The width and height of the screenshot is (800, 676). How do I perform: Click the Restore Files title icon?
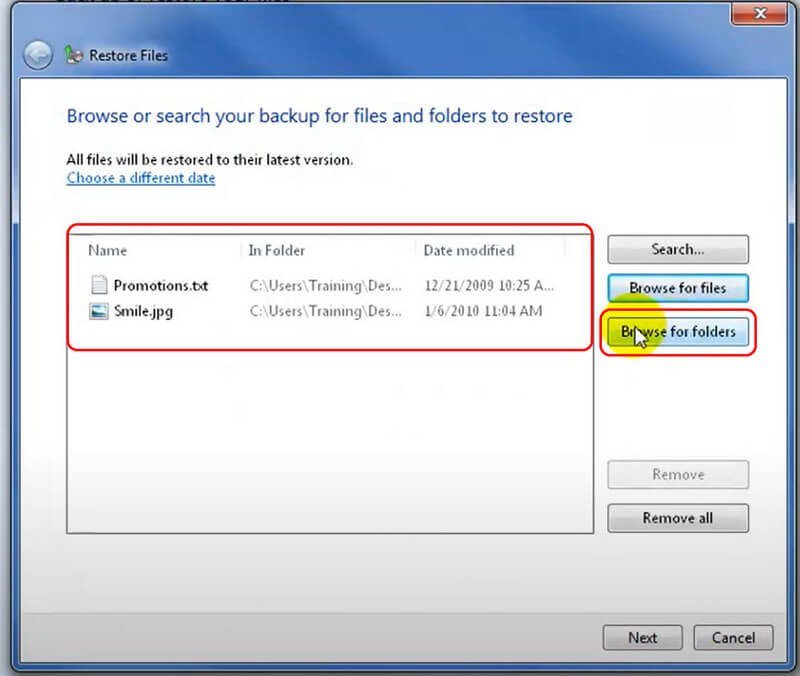tap(73, 55)
